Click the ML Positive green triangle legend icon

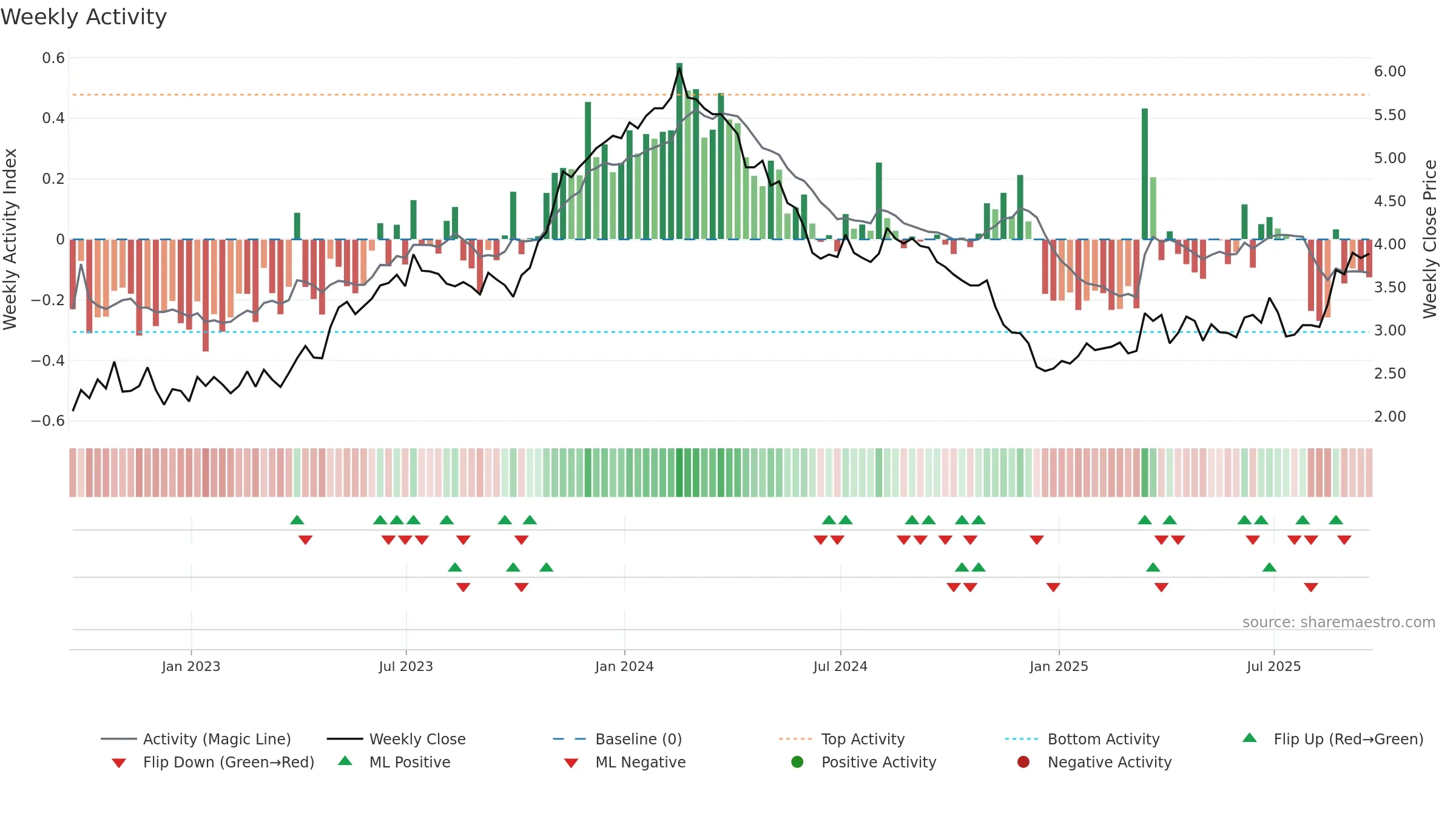pos(345,761)
